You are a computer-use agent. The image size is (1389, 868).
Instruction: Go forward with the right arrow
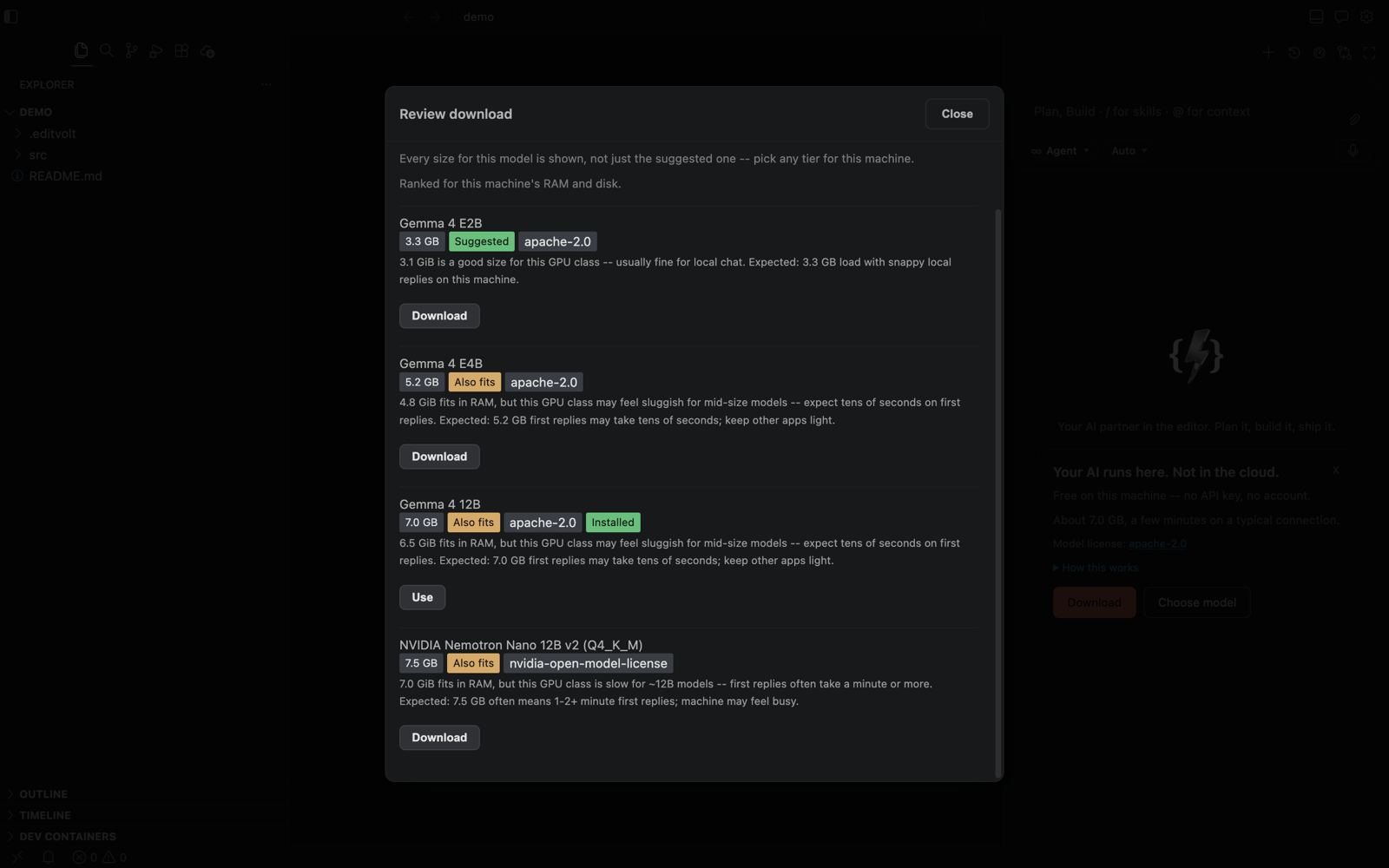point(436,16)
